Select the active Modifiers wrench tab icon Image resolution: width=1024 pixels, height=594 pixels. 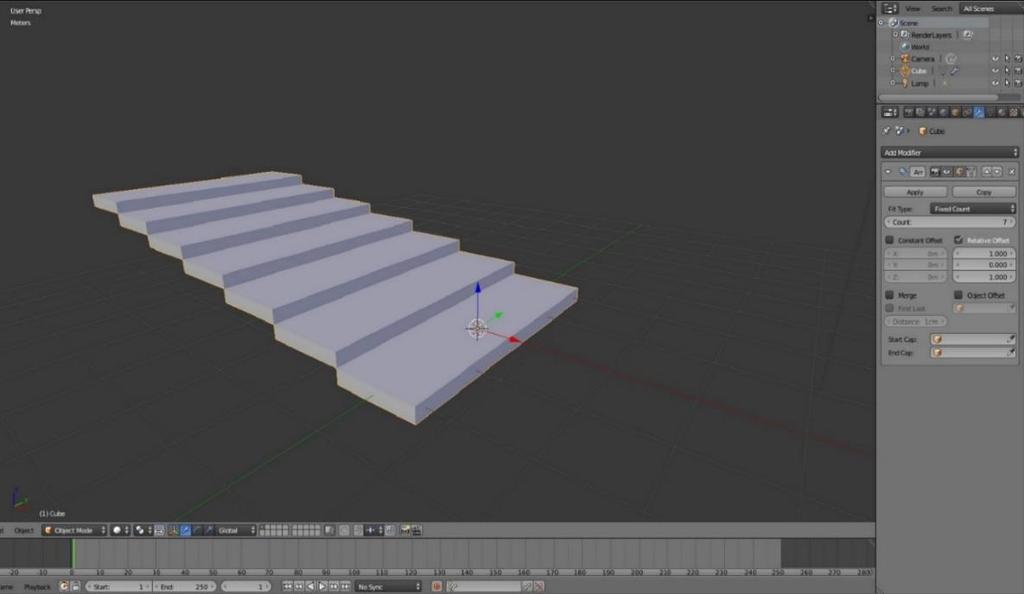pos(978,112)
